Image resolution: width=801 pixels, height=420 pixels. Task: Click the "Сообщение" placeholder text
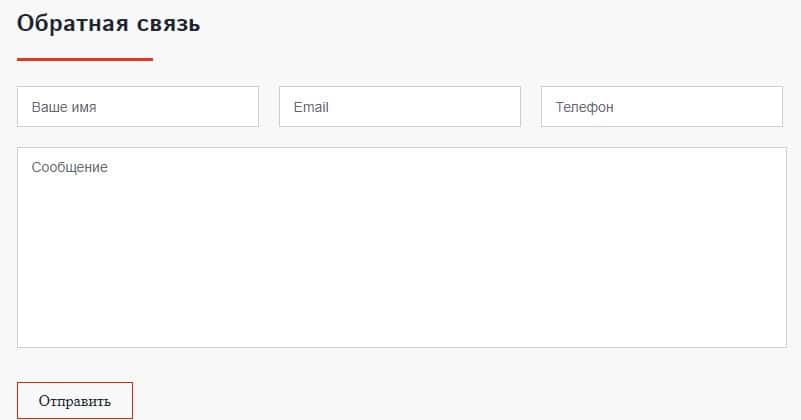point(70,168)
